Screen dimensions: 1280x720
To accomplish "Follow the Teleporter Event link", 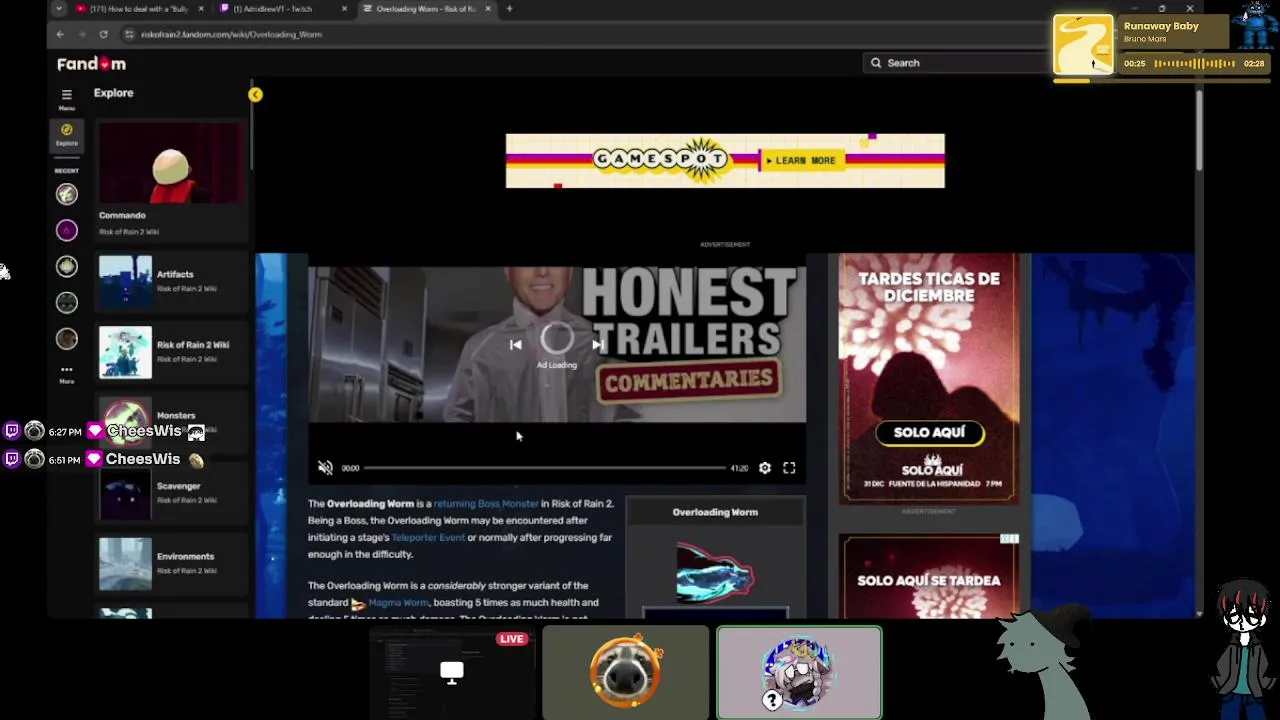I will click(428, 538).
